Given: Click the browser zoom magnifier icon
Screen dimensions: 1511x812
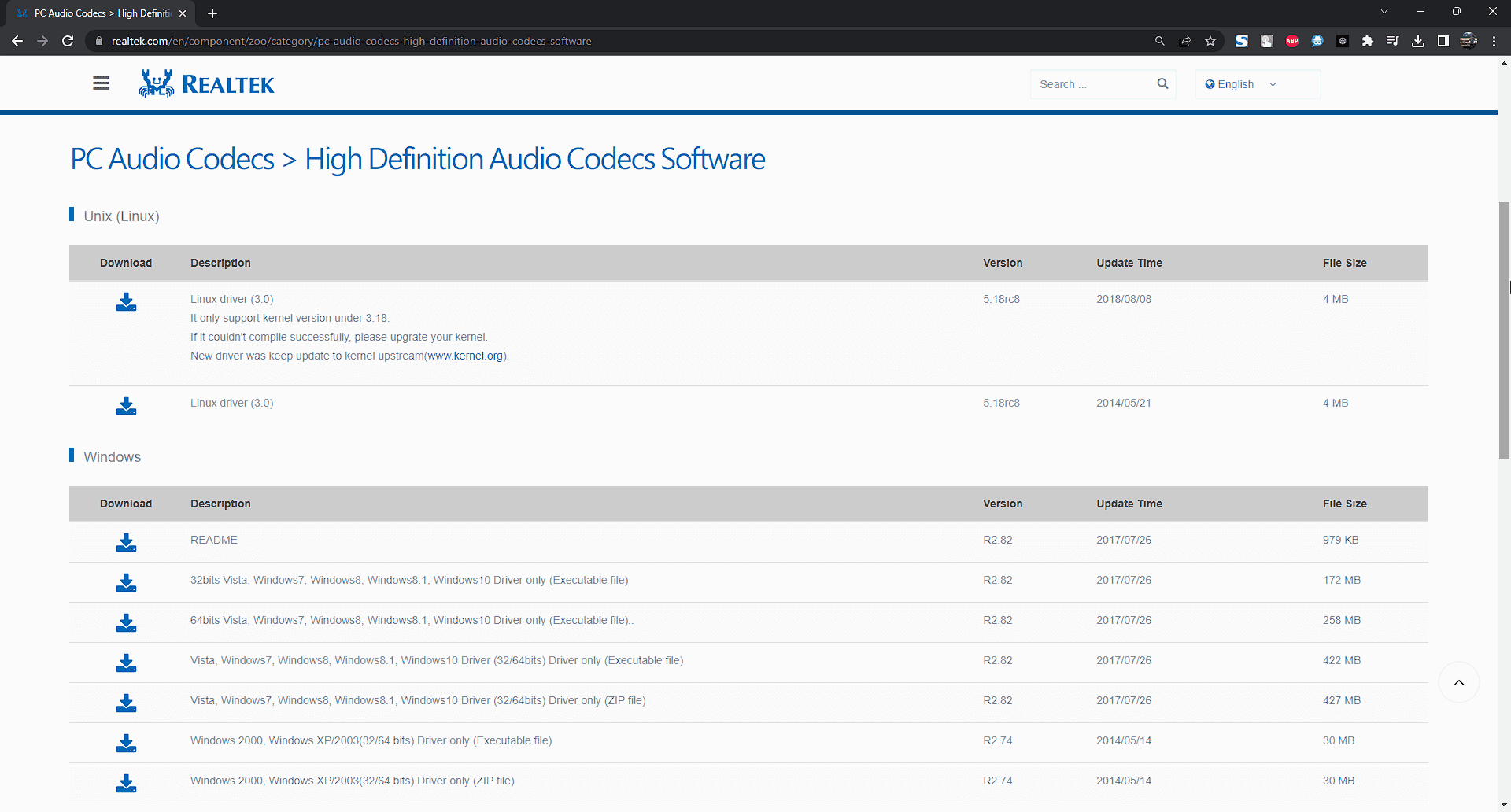Looking at the screenshot, I should click(1160, 41).
